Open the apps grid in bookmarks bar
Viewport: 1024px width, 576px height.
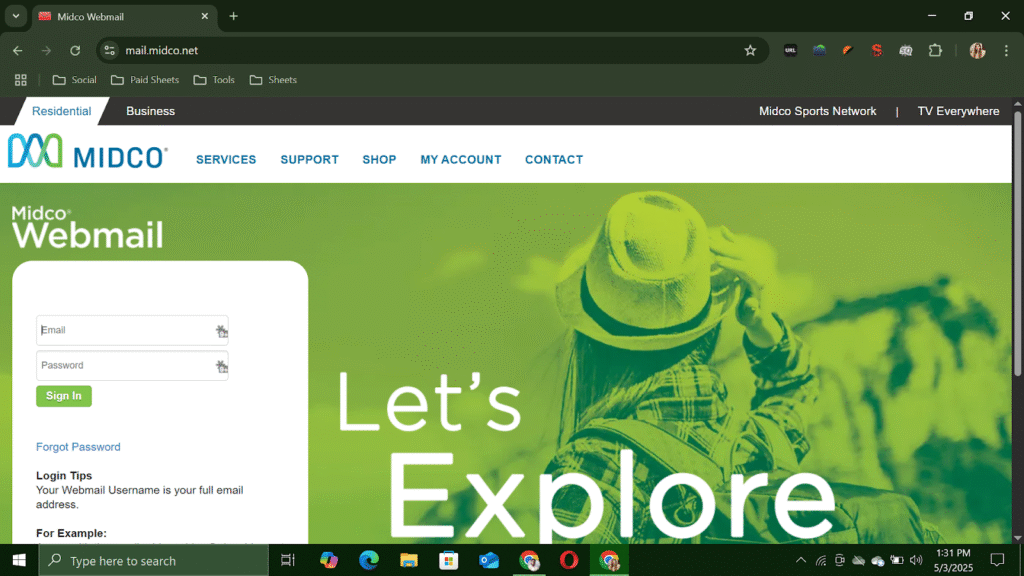pyautogui.click(x=21, y=80)
